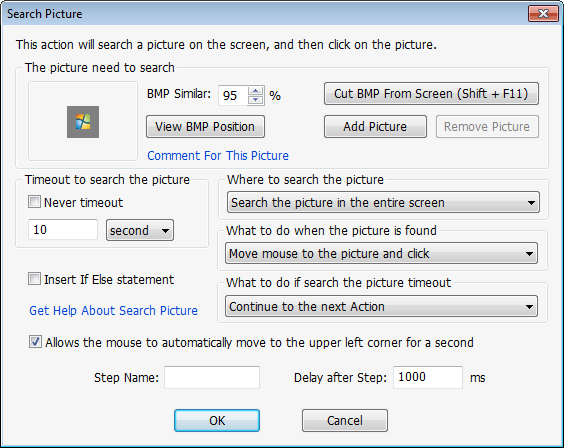Click Cut BMP From Screen button

pyautogui.click(x=431, y=93)
